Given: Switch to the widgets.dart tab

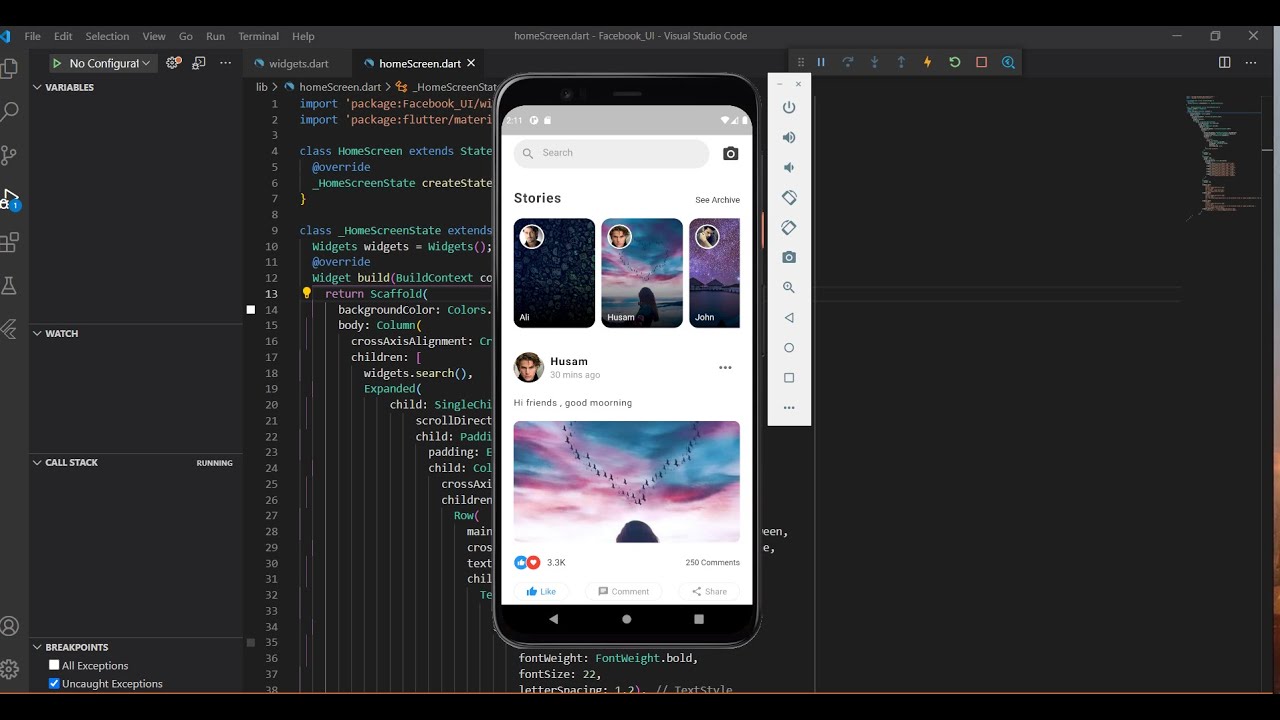Looking at the screenshot, I should pyautogui.click(x=298, y=63).
